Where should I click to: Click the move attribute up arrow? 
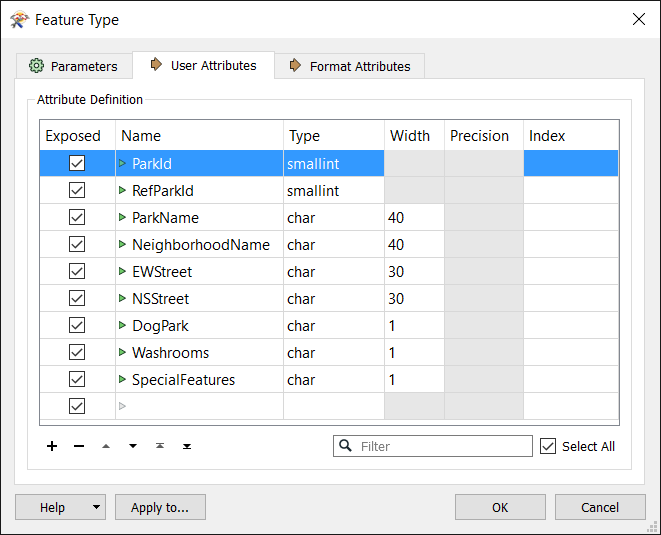[x=106, y=446]
